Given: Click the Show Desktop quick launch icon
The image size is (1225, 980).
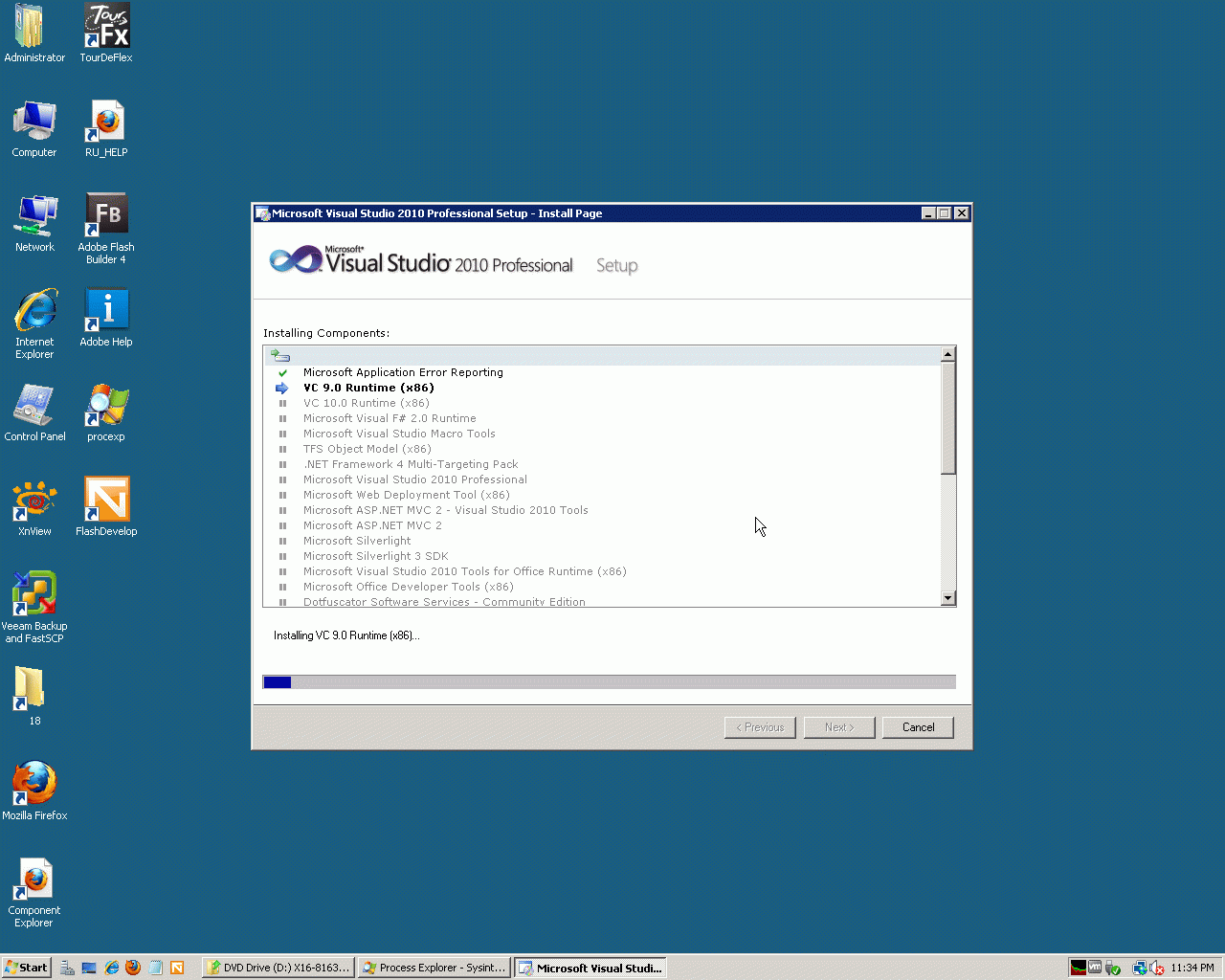Looking at the screenshot, I should (x=89, y=968).
